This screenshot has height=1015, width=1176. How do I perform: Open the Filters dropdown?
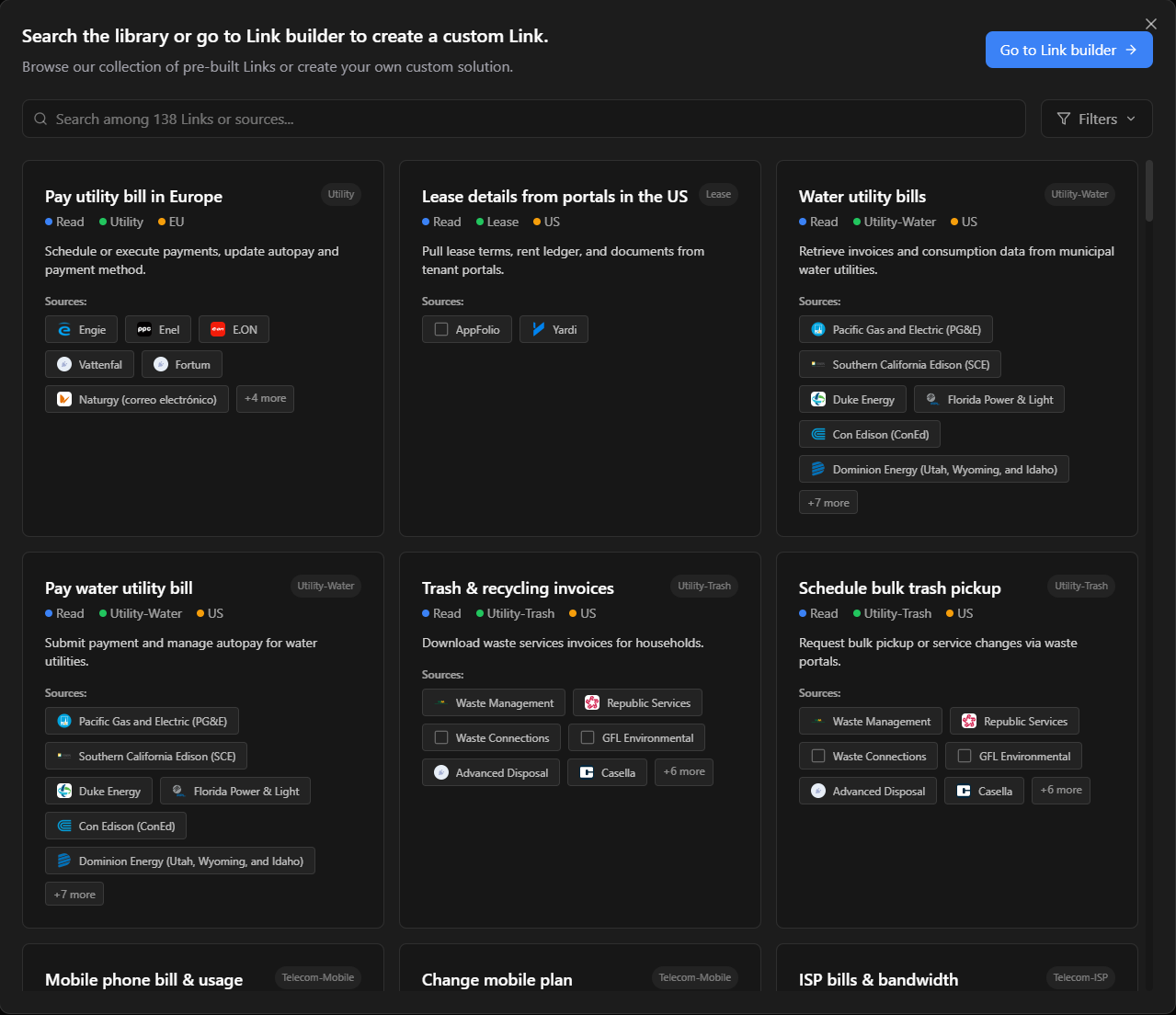pos(1096,120)
